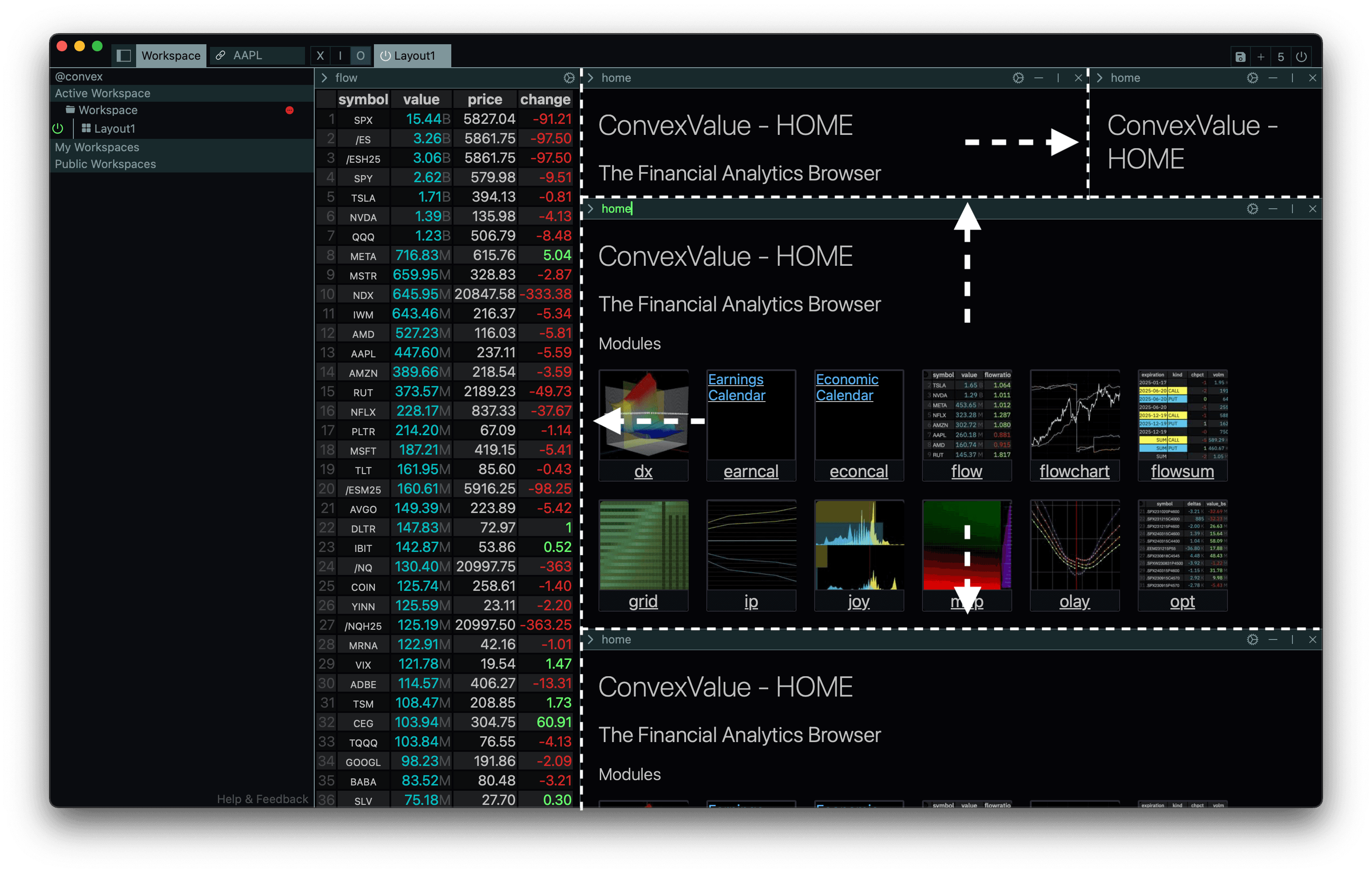
Task: Open Help & Feedback
Action: tap(262, 799)
